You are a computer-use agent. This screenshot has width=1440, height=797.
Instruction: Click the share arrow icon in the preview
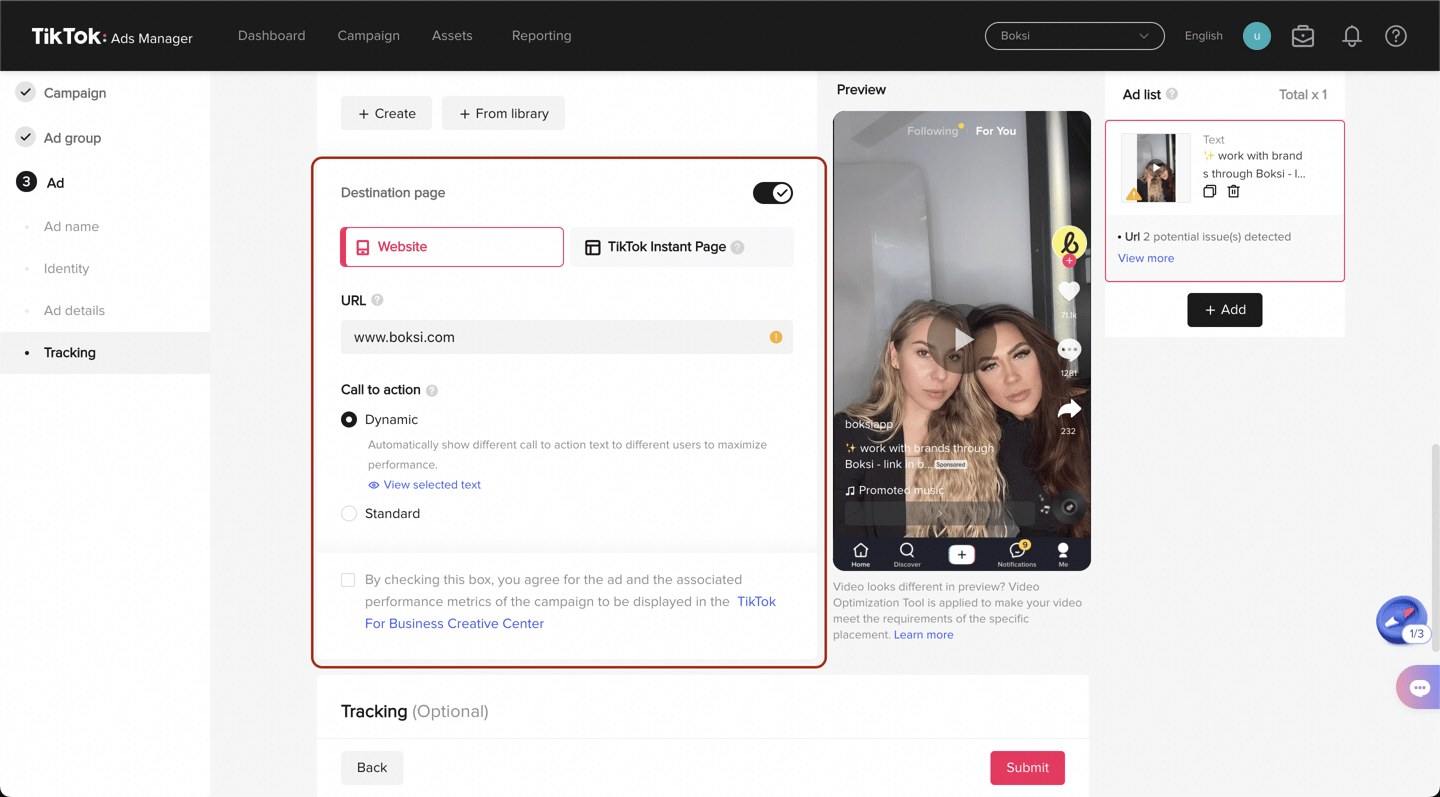[x=1069, y=408]
